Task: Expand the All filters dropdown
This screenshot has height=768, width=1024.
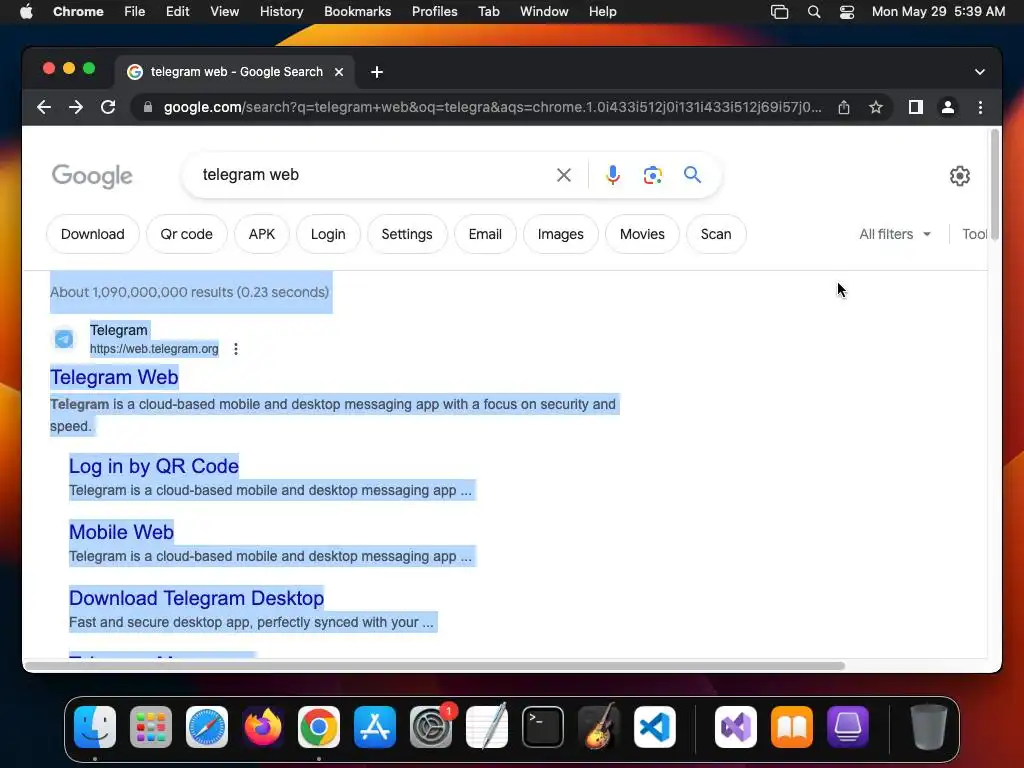Action: [895, 234]
